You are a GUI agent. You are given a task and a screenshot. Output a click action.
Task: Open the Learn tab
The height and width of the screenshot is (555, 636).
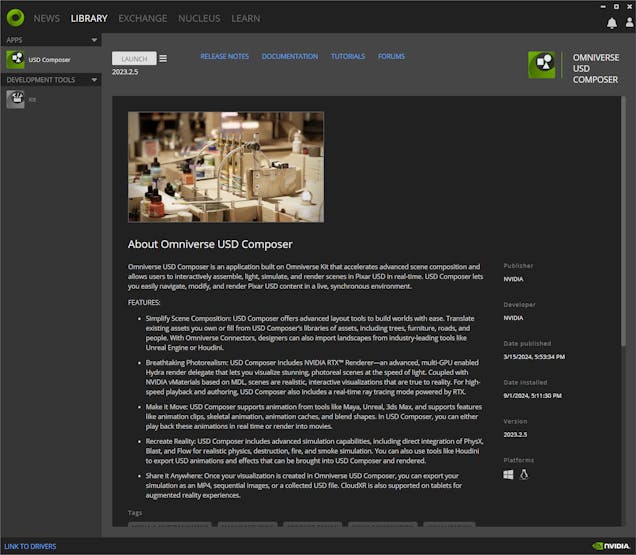pyautogui.click(x=247, y=19)
